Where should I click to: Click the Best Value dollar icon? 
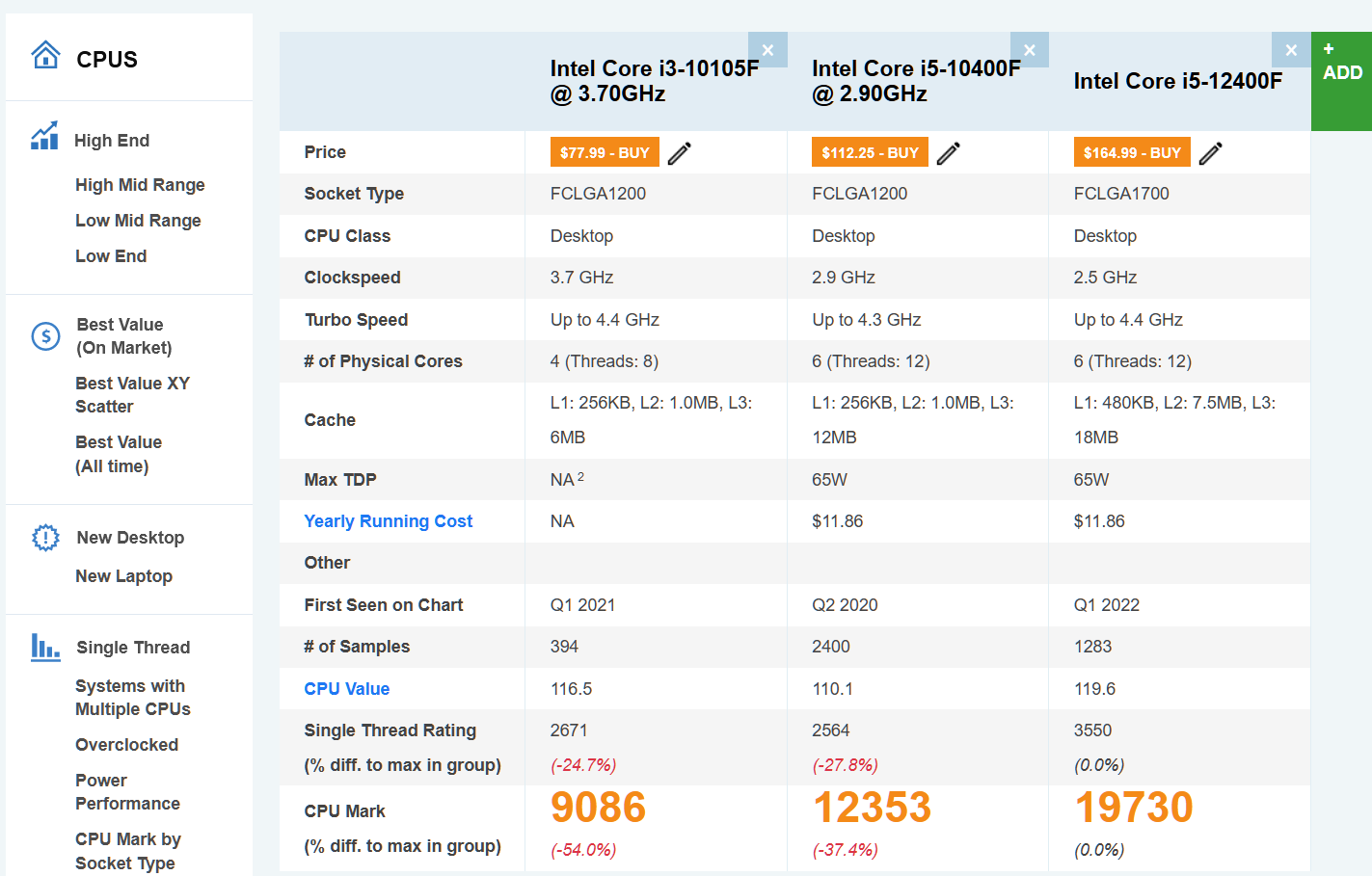pos(45,335)
